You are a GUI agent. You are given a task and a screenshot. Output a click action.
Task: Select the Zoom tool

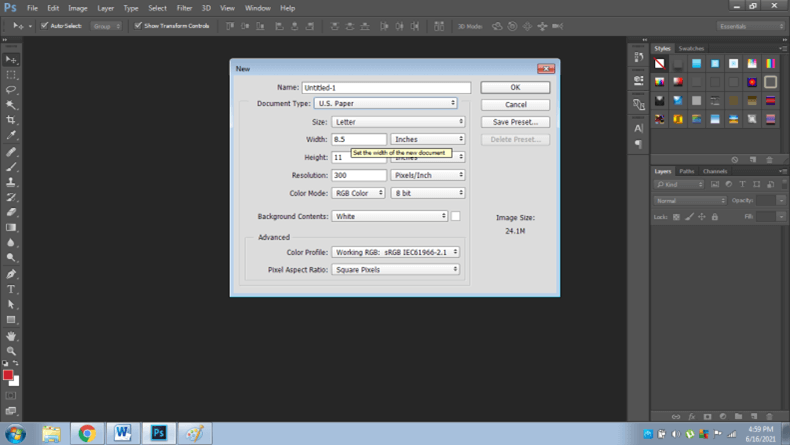pyautogui.click(x=12, y=350)
